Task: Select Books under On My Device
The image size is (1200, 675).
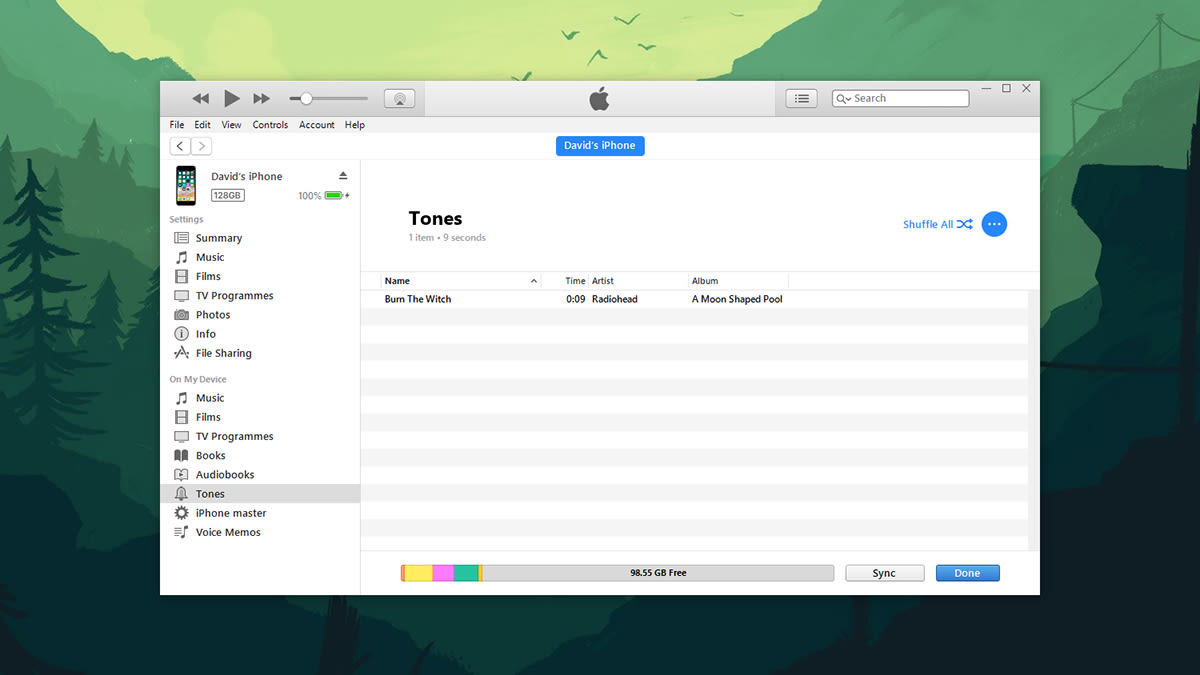Action: click(x=211, y=455)
